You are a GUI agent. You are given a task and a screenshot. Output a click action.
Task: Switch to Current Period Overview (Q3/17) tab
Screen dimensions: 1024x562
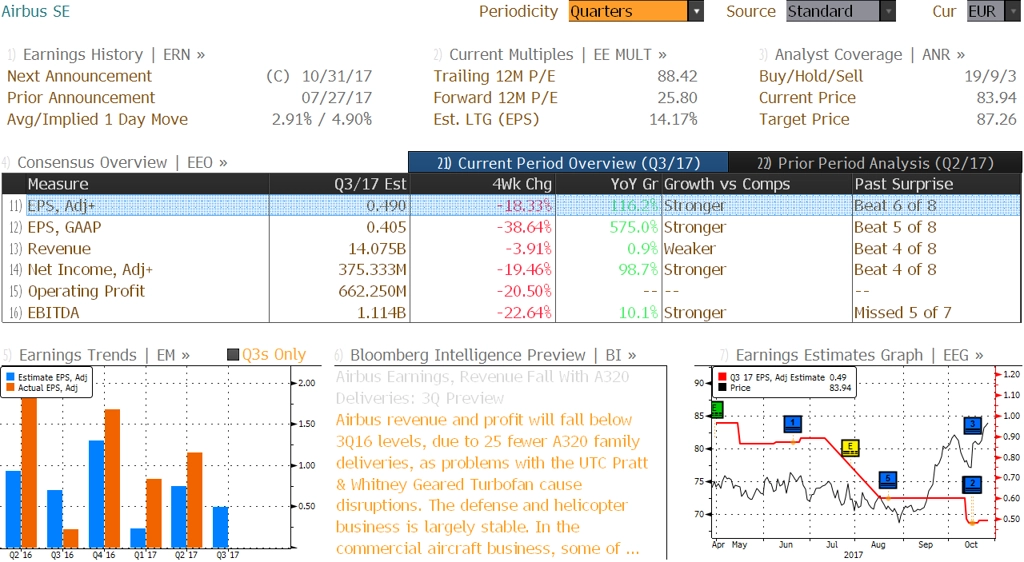568,163
